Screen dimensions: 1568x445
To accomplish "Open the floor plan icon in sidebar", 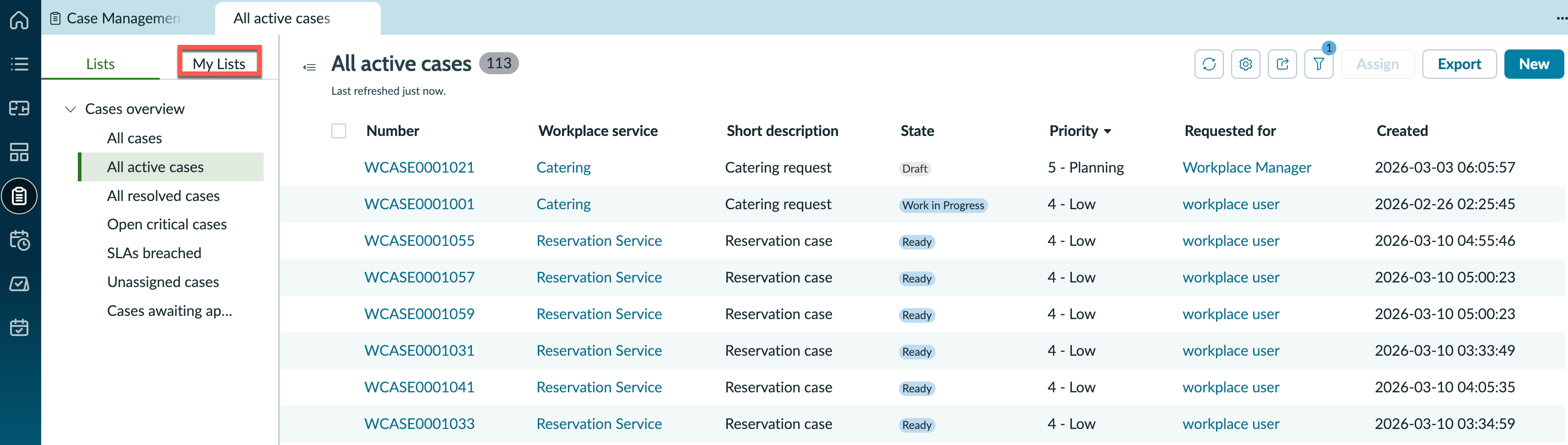I will click(20, 109).
